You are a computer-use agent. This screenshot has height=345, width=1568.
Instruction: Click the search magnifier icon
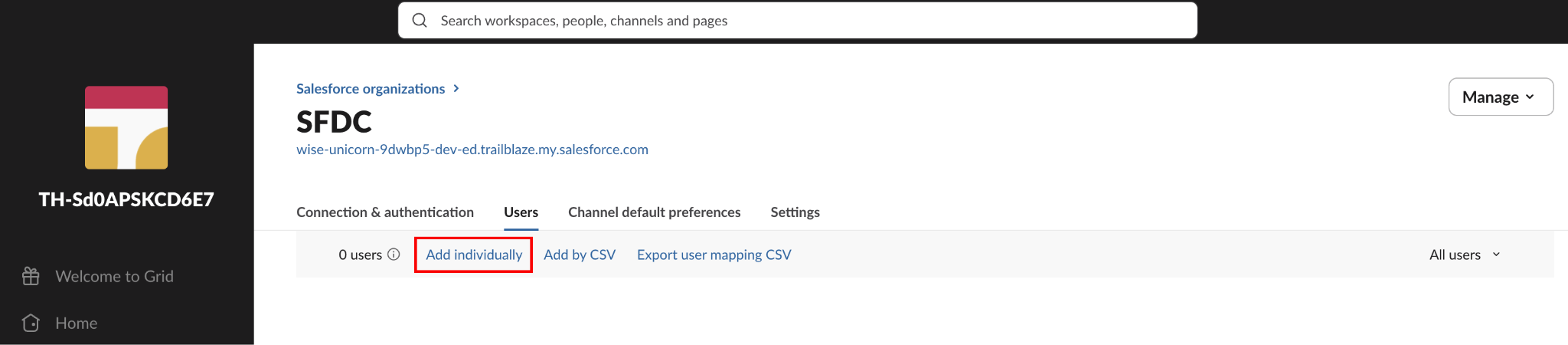pos(420,21)
